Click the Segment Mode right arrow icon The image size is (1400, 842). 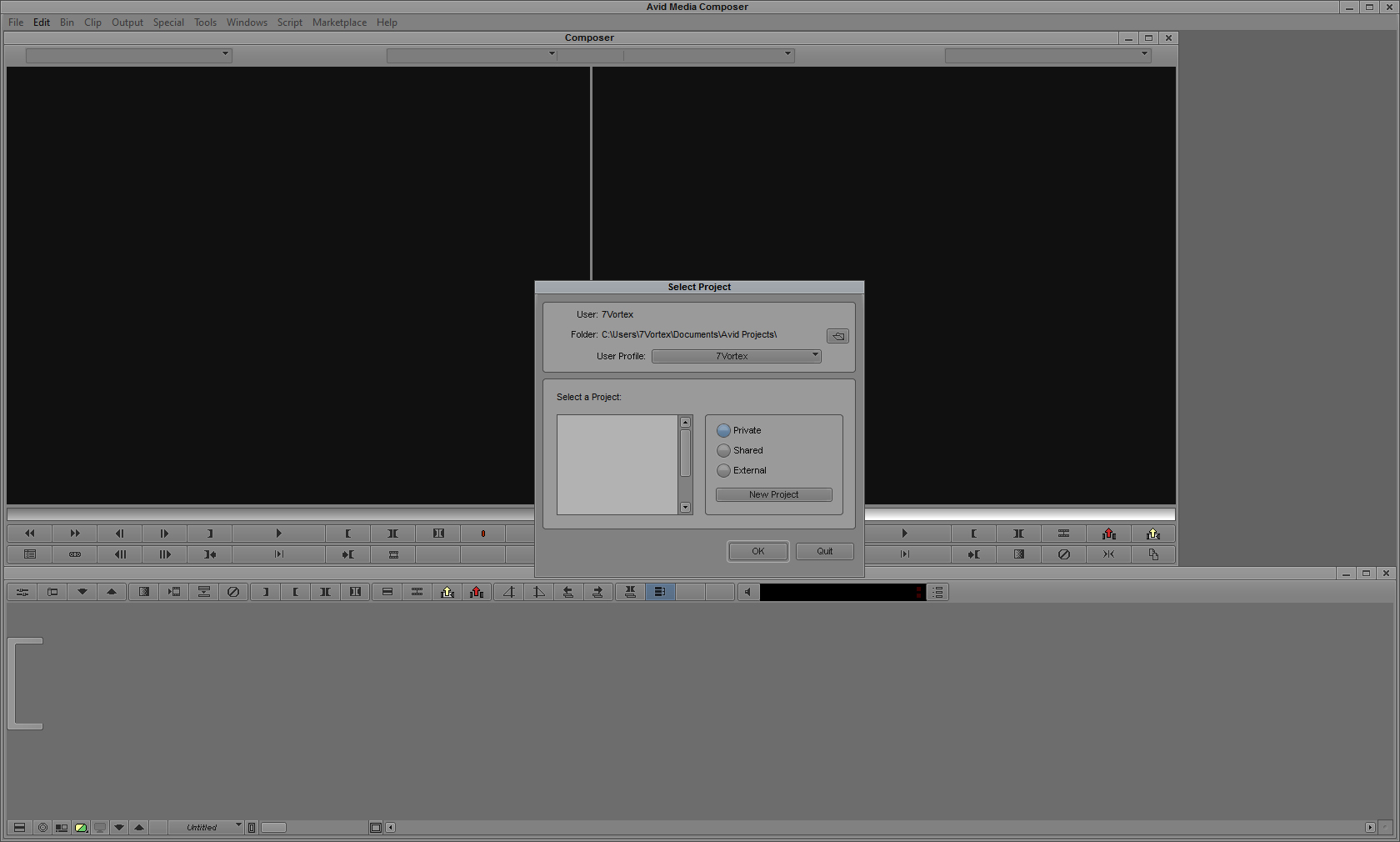(x=597, y=592)
